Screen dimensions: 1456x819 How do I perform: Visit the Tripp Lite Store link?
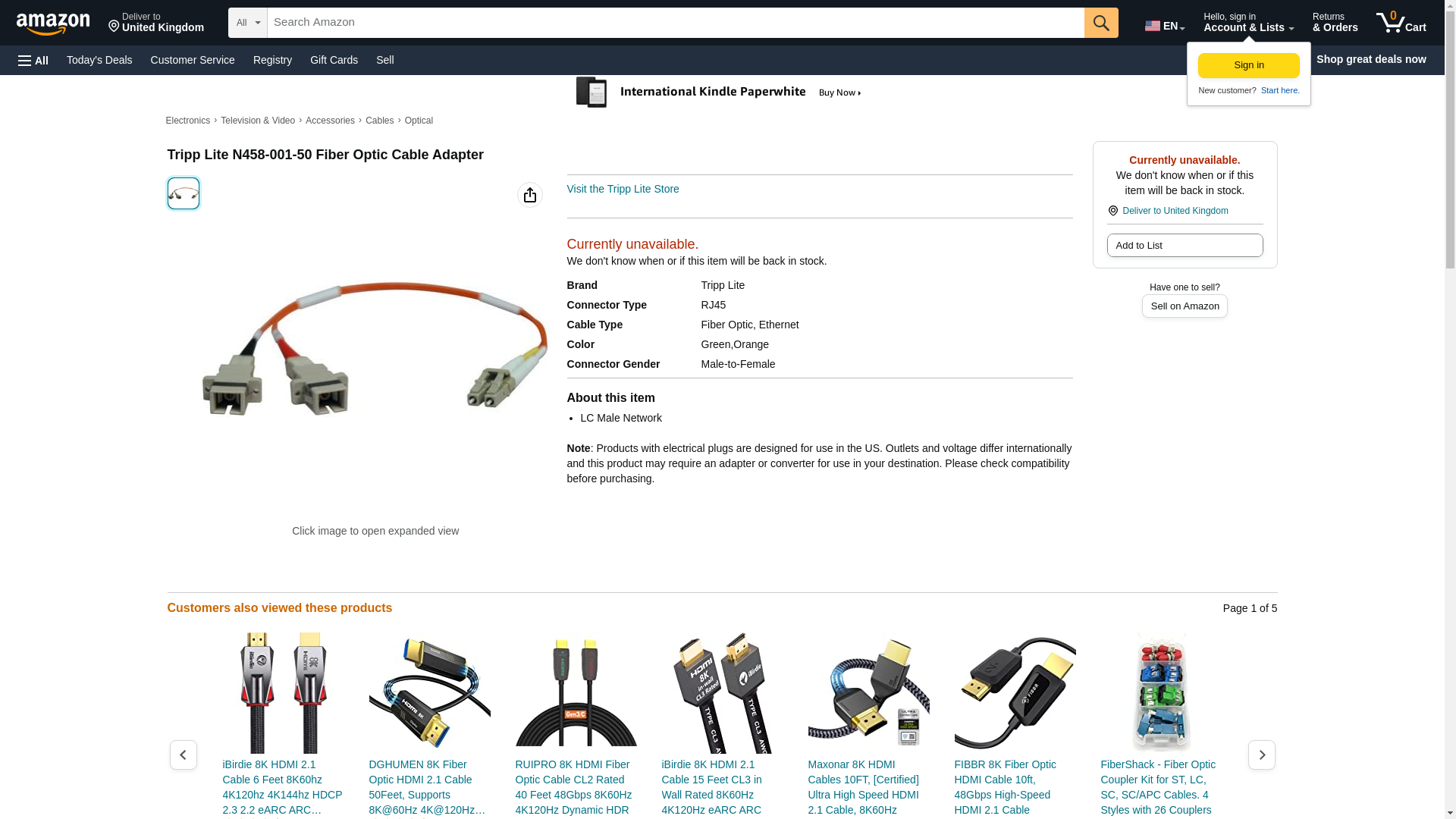pos(623,189)
